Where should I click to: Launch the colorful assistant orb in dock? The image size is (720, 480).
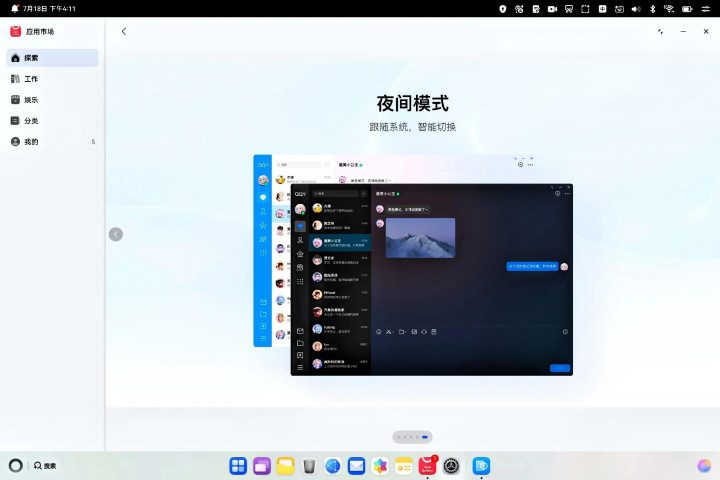pyautogui.click(x=704, y=466)
